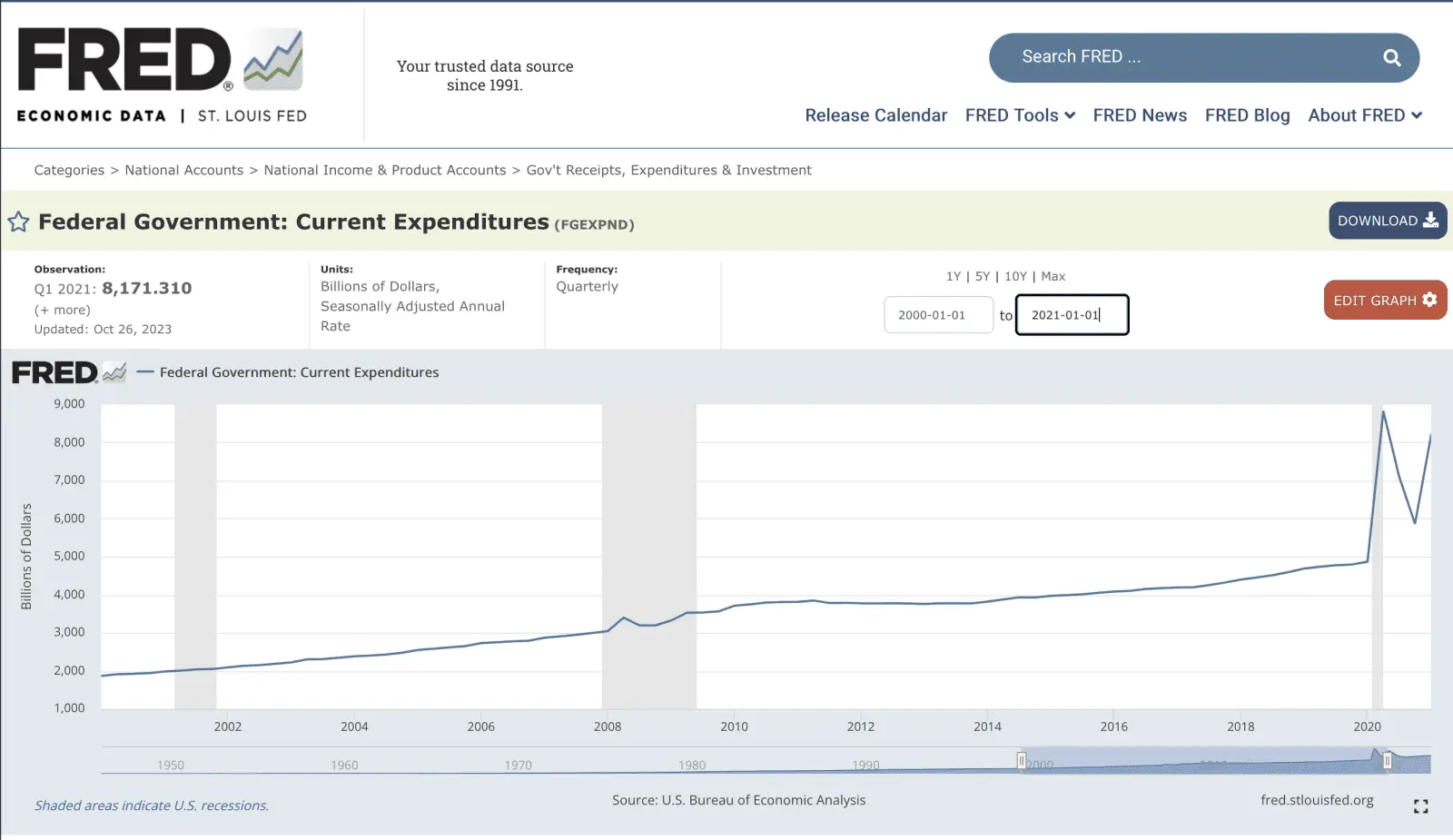The height and width of the screenshot is (840, 1453).
Task: Click the left range slider handle
Action: click(x=1022, y=761)
